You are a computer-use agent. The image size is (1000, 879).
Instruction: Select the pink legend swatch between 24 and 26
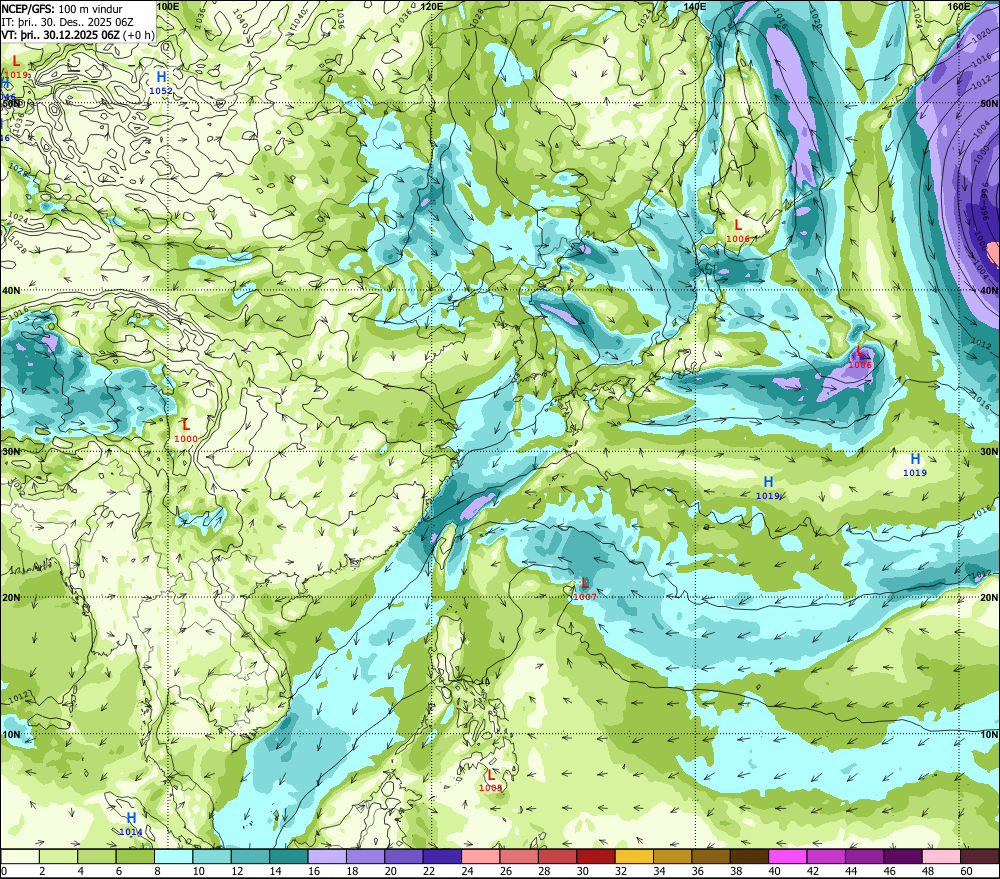481,857
